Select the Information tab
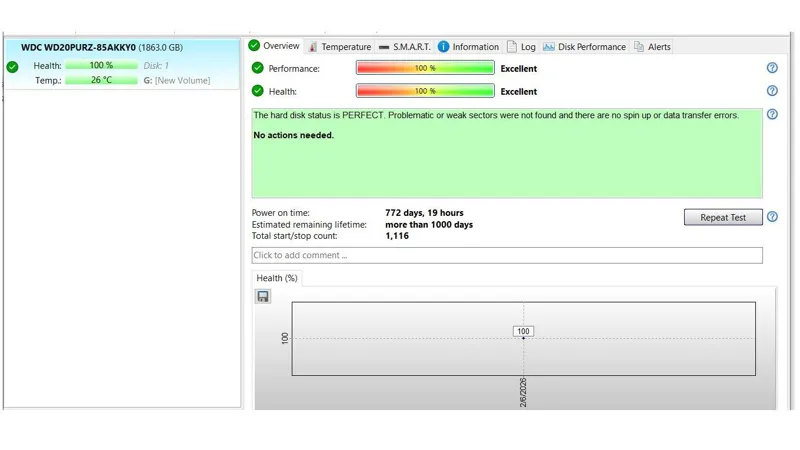This screenshot has height=450, width=800. (468, 47)
